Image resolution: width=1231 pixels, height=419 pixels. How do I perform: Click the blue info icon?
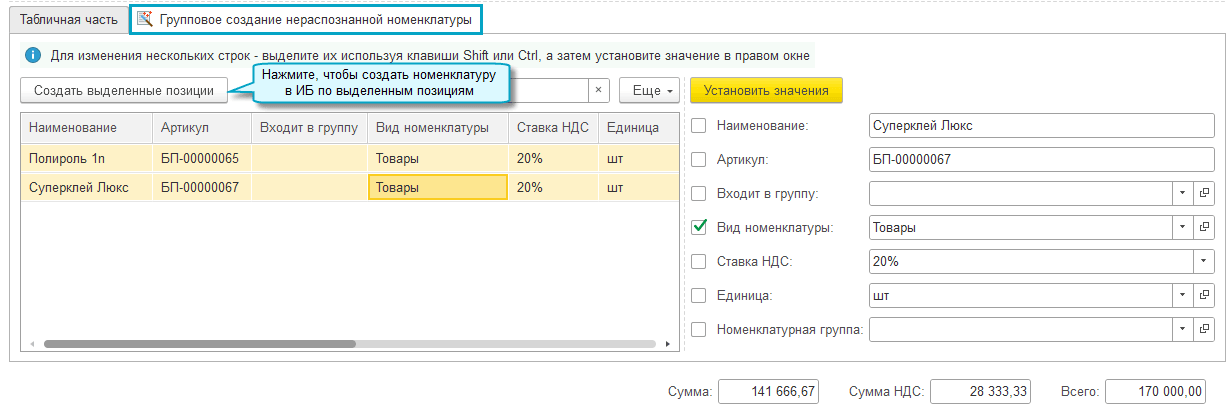coord(33,55)
